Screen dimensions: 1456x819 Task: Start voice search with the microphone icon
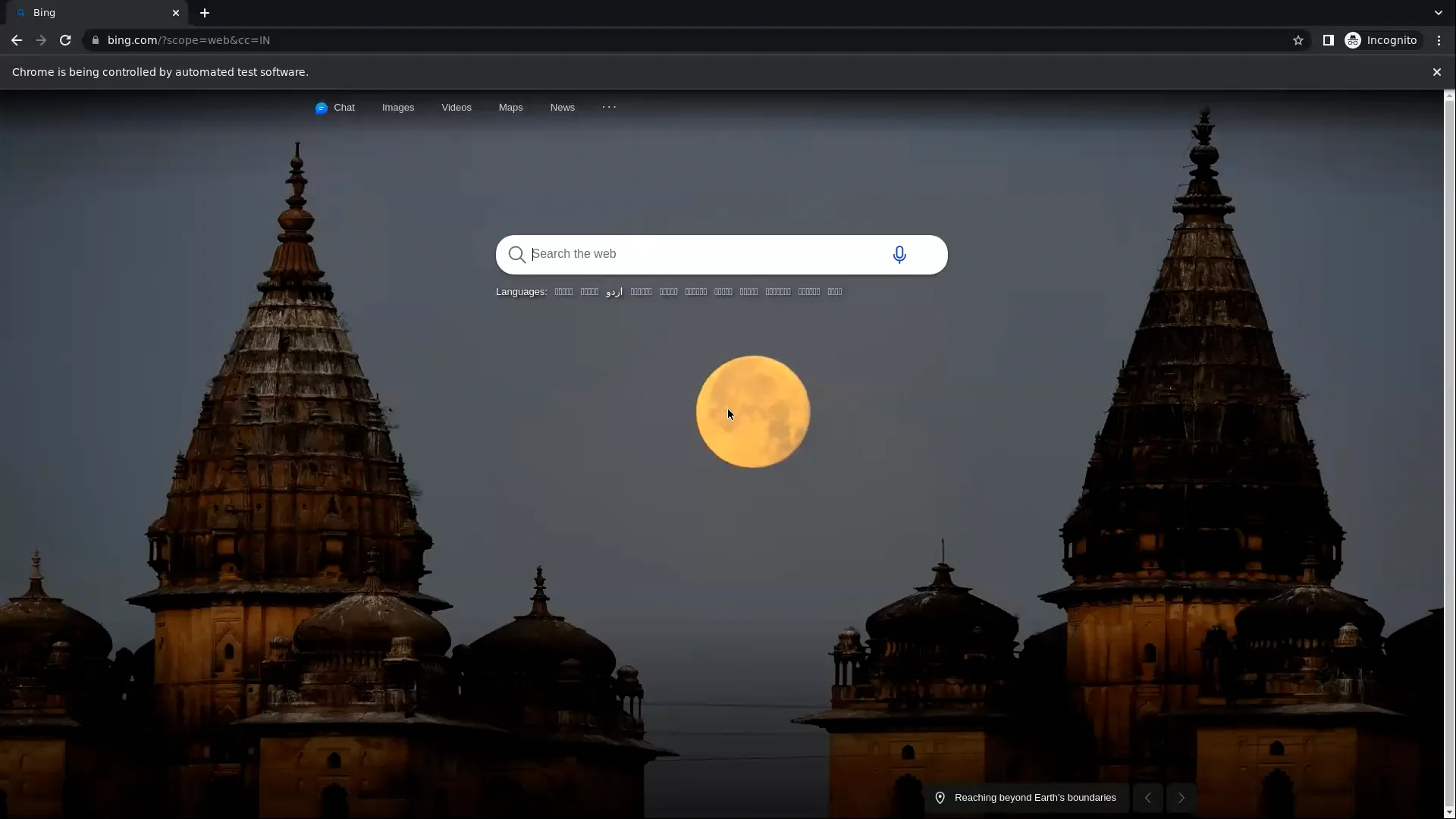click(899, 255)
